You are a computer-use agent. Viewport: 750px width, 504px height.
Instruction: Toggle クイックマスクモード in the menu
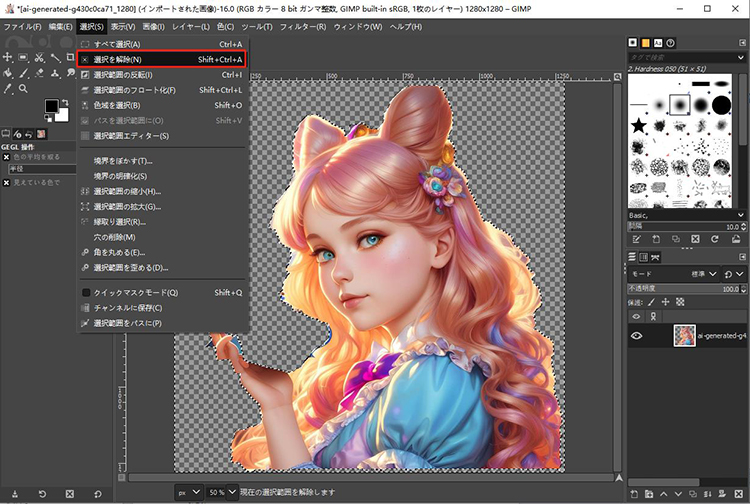click(163, 293)
